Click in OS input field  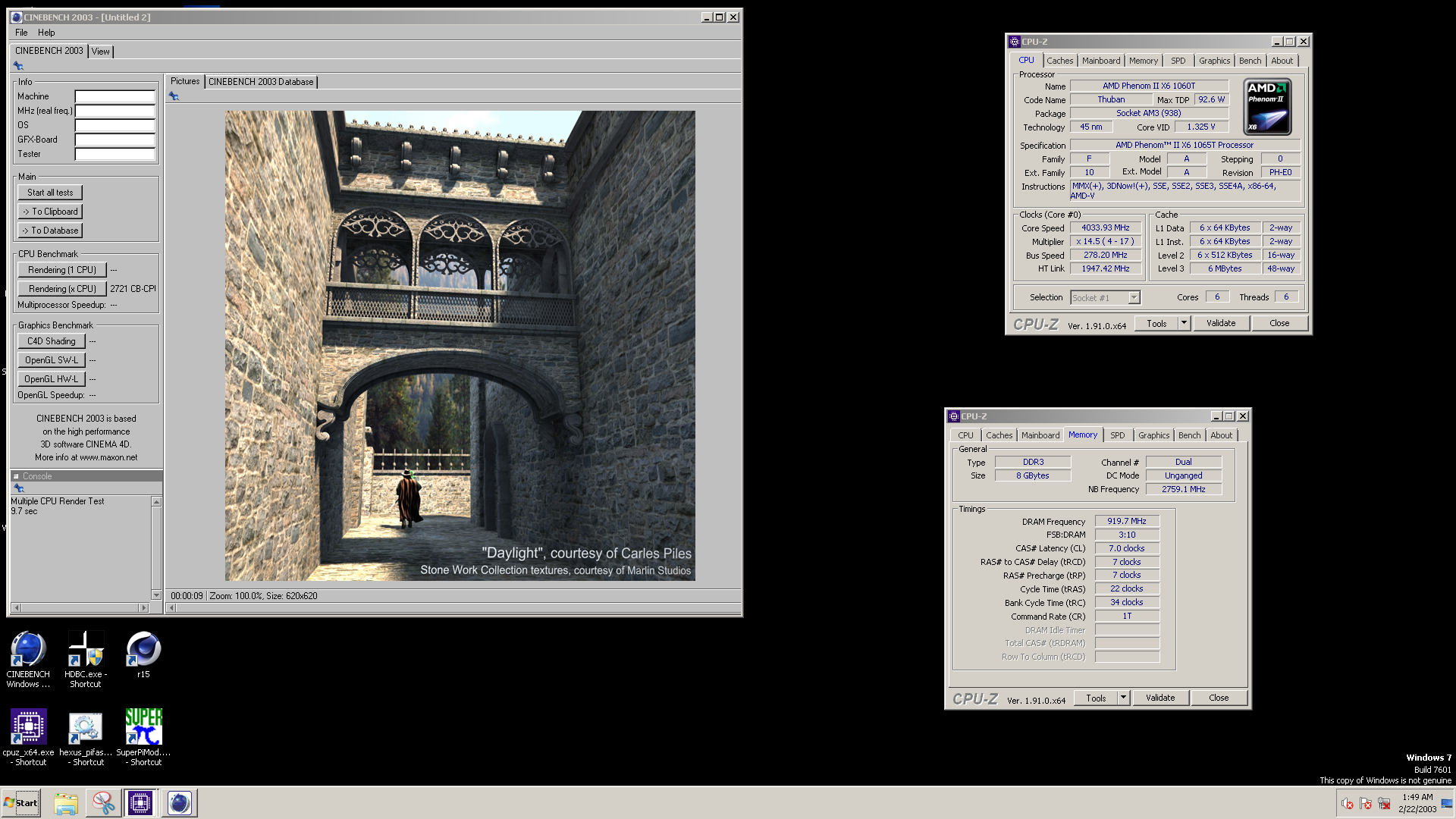[115, 126]
